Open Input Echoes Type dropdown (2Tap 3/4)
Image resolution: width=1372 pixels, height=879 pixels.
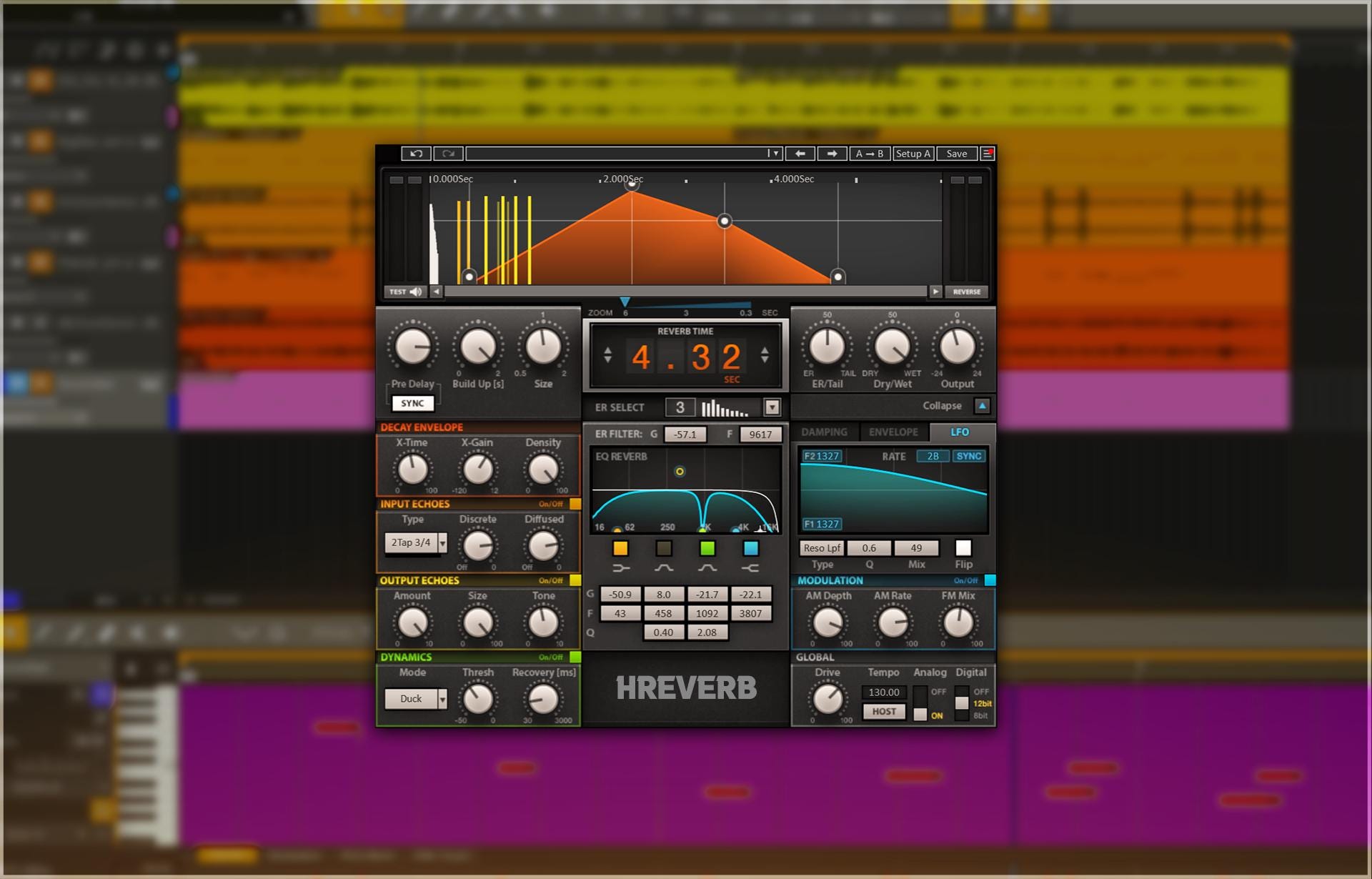pyautogui.click(x=442, y=543)
